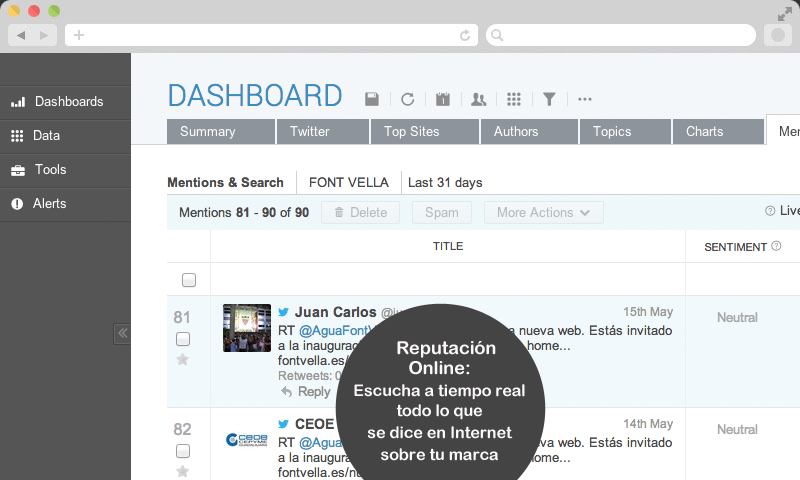Check the box for mention 82

(183, 451)
